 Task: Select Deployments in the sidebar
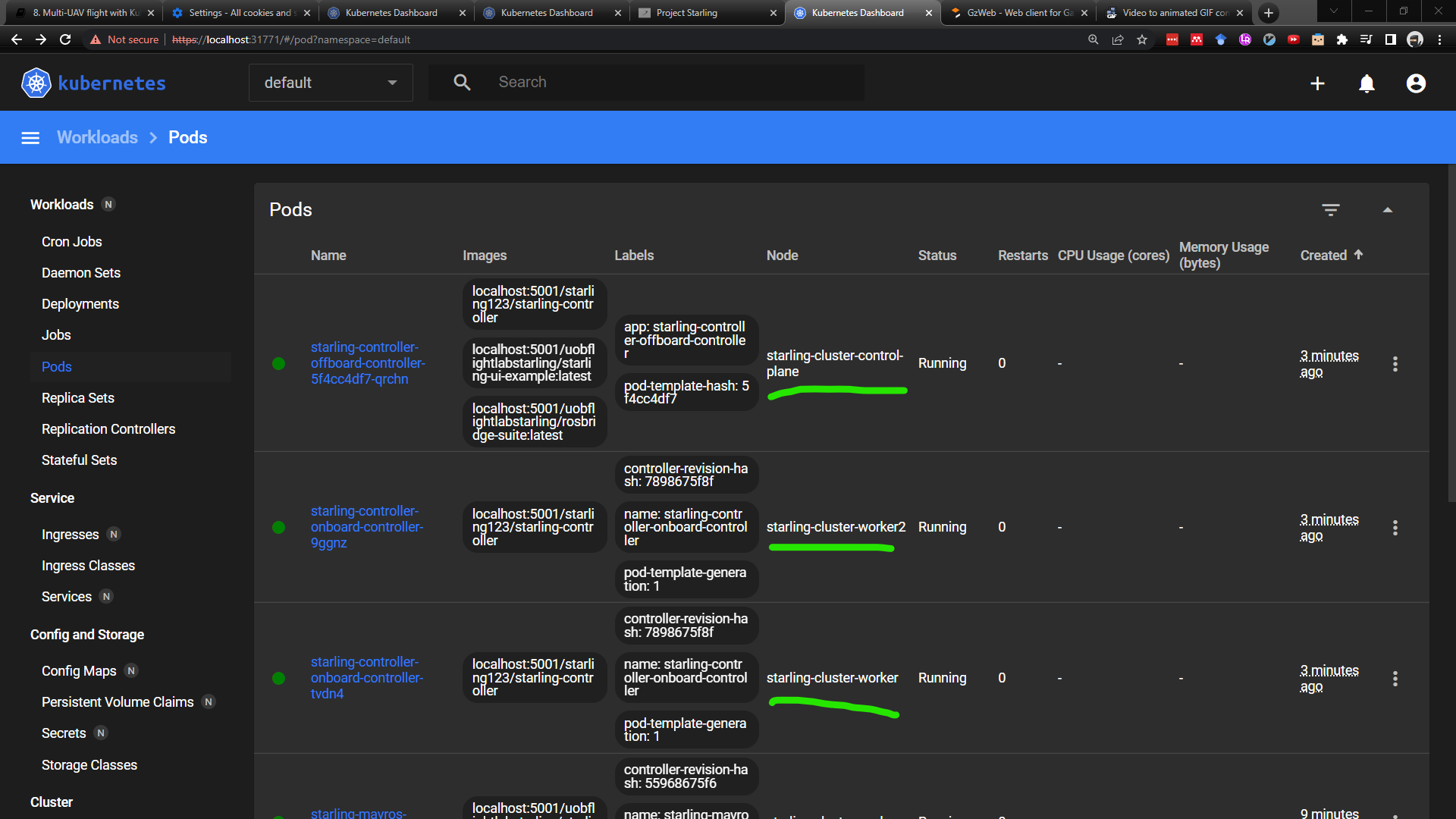(80, 304)
